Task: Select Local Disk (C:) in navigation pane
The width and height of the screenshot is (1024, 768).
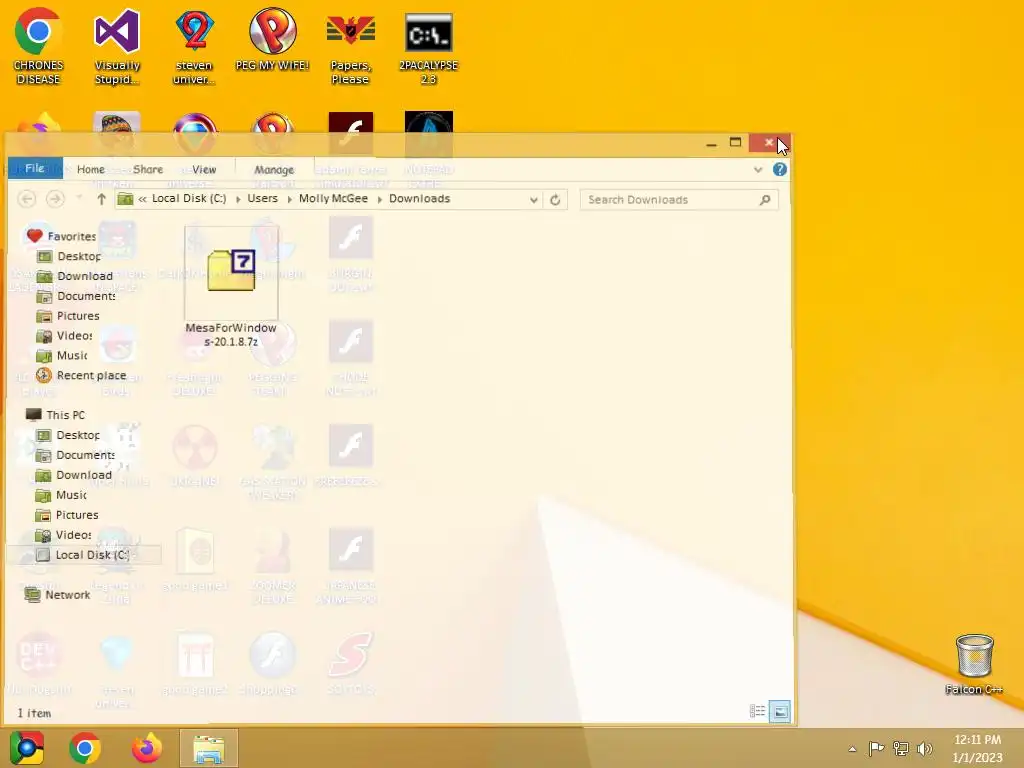Action: [83, 554]
